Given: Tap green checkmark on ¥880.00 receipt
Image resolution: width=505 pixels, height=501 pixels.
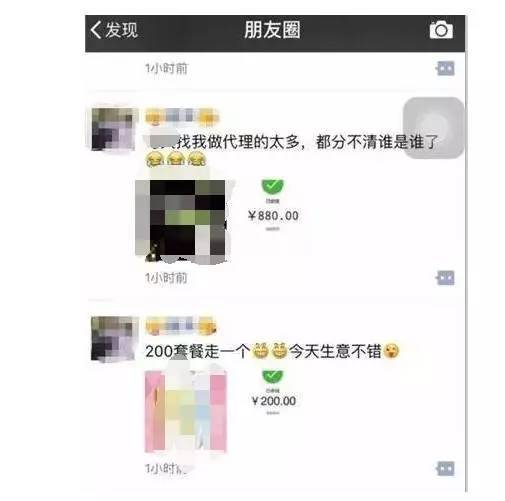Looking at the screenshot, I should point(272,187).
